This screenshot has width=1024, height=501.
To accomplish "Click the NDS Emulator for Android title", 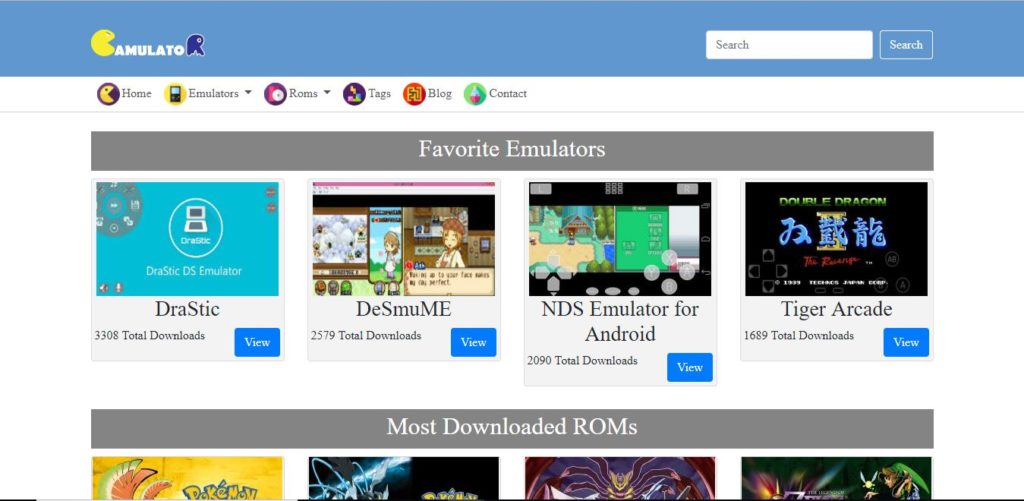I will point(620,321).
